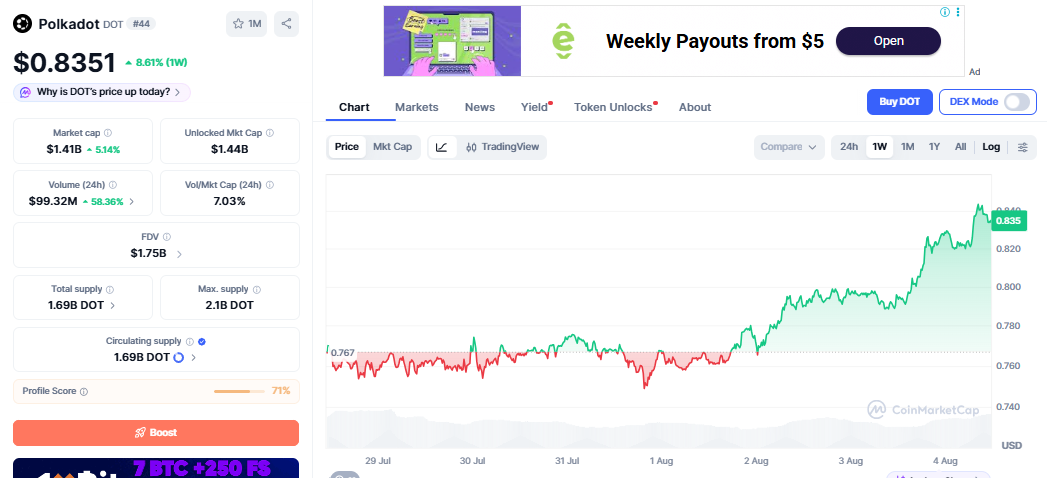Open the About tab

click(695, 107)
